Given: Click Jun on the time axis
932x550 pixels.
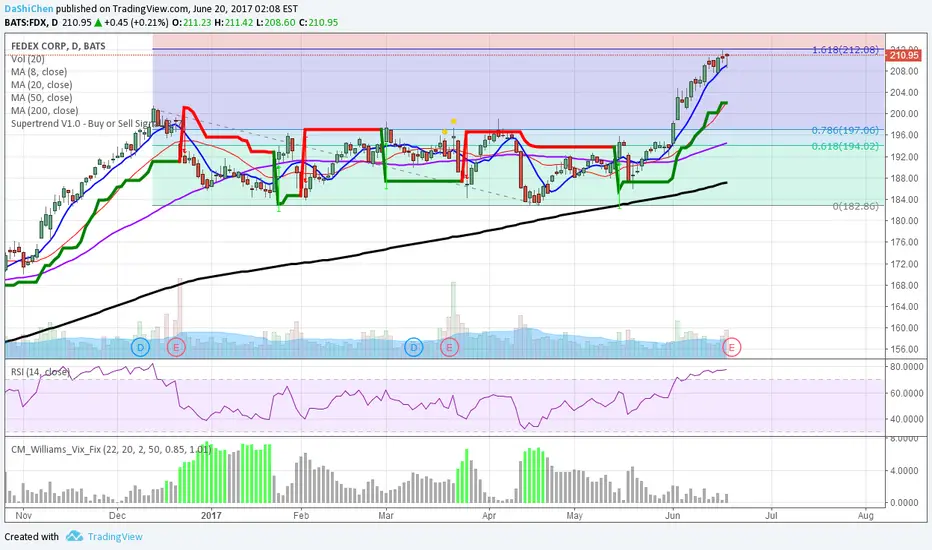Looking at the screenshot, I should (x=672, y=516).
